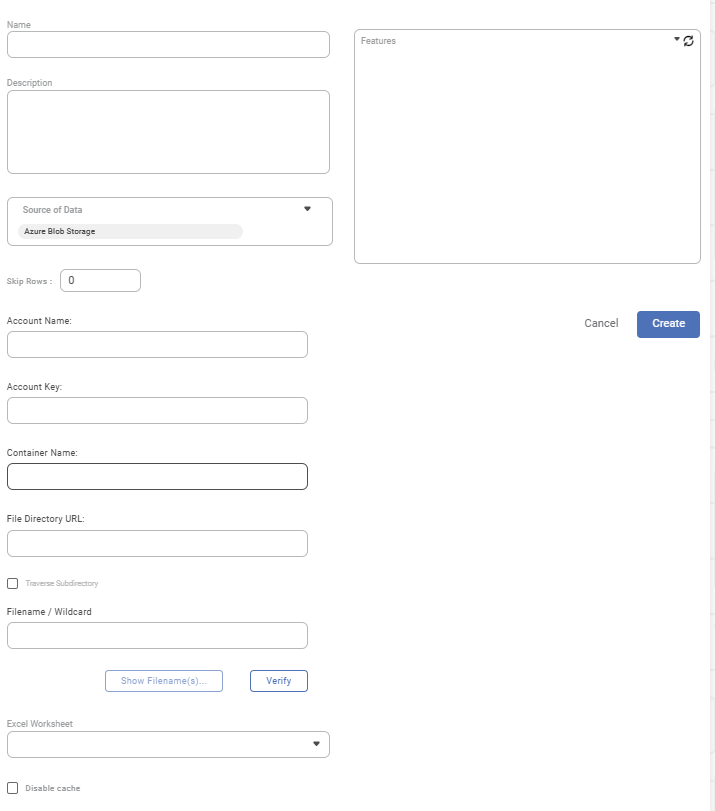Cancel the form
The height and width of the screenshot is (811, 715).
click(601, 324)
